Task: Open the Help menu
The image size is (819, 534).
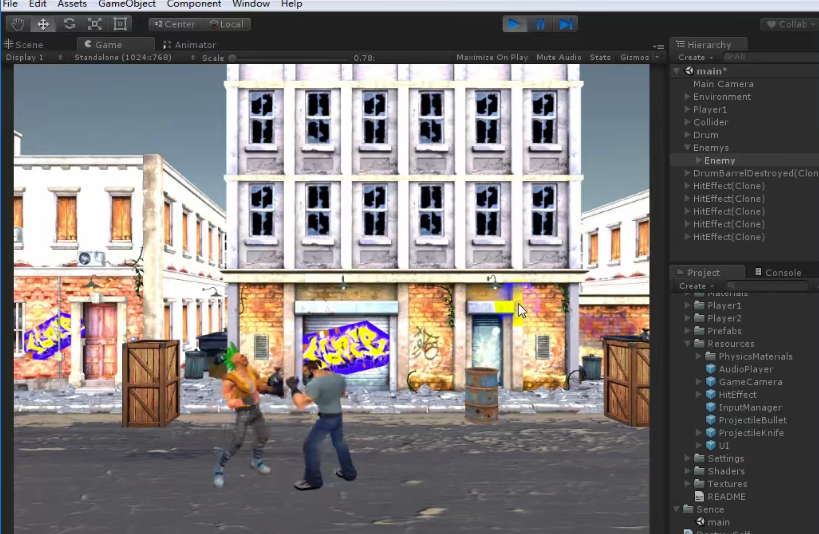Action: pyautogui.click(x=291, y=4)
